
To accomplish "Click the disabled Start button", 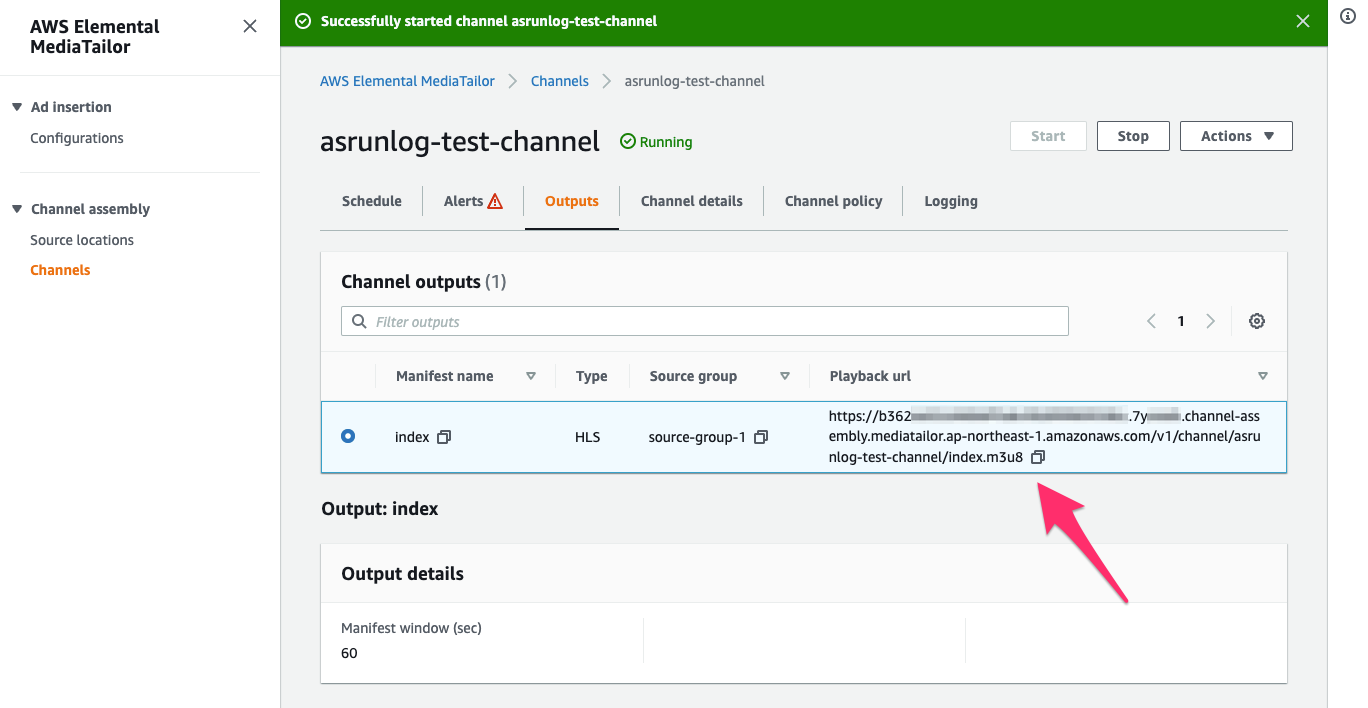I will coord(1048,136).
